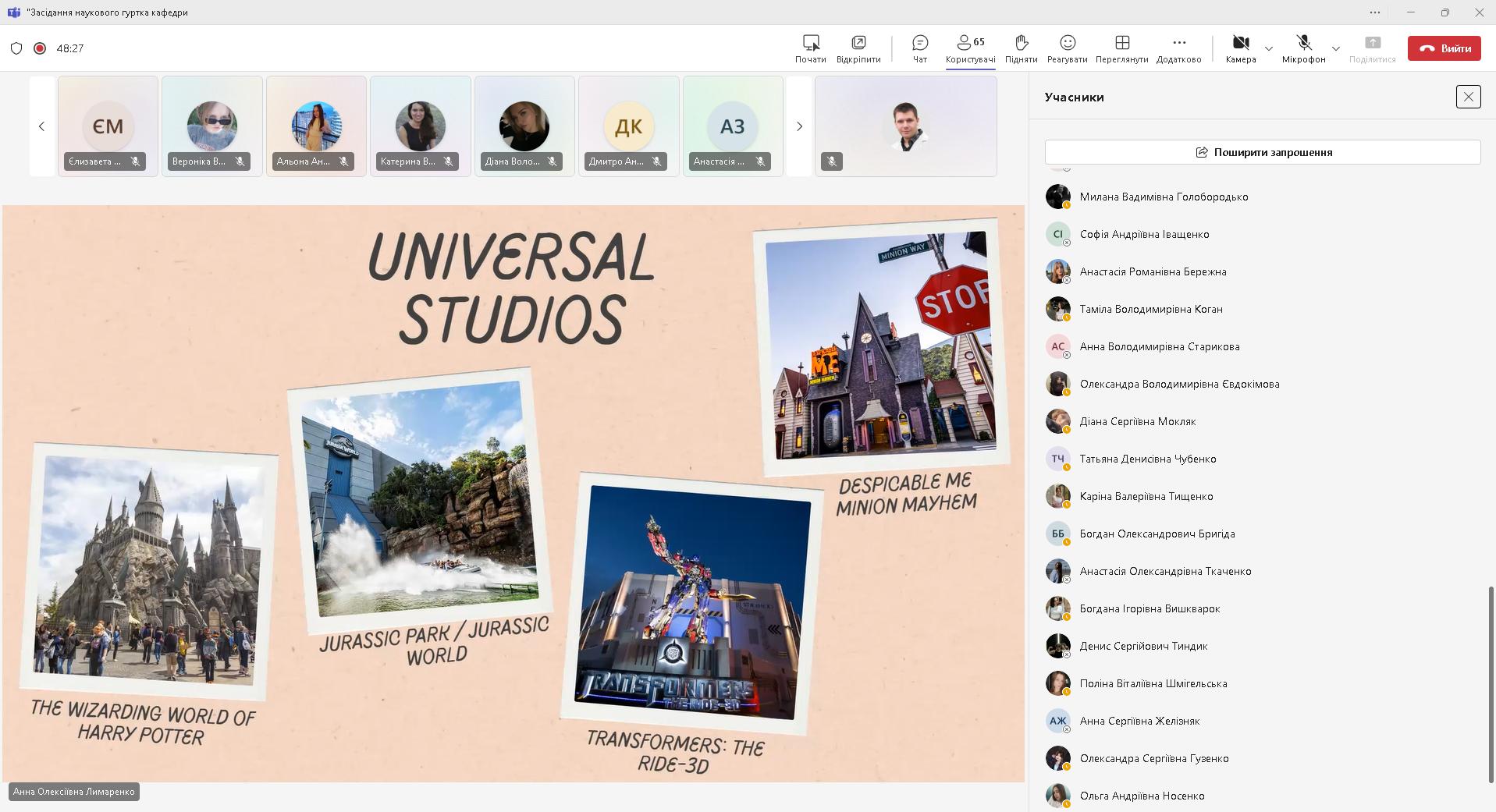This screenshot has height=812, width=1496.
Task: Click the shield privacy icon
Action: click(16, 48)
